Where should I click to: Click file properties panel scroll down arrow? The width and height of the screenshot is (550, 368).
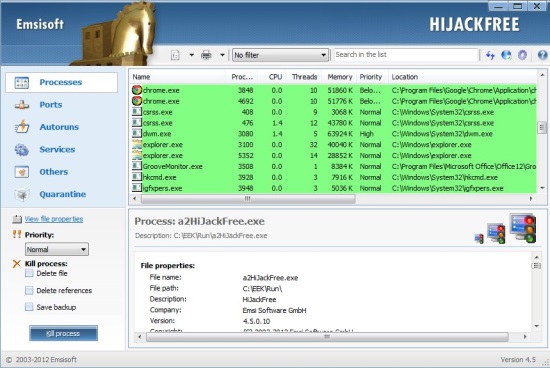click(537, 326)
